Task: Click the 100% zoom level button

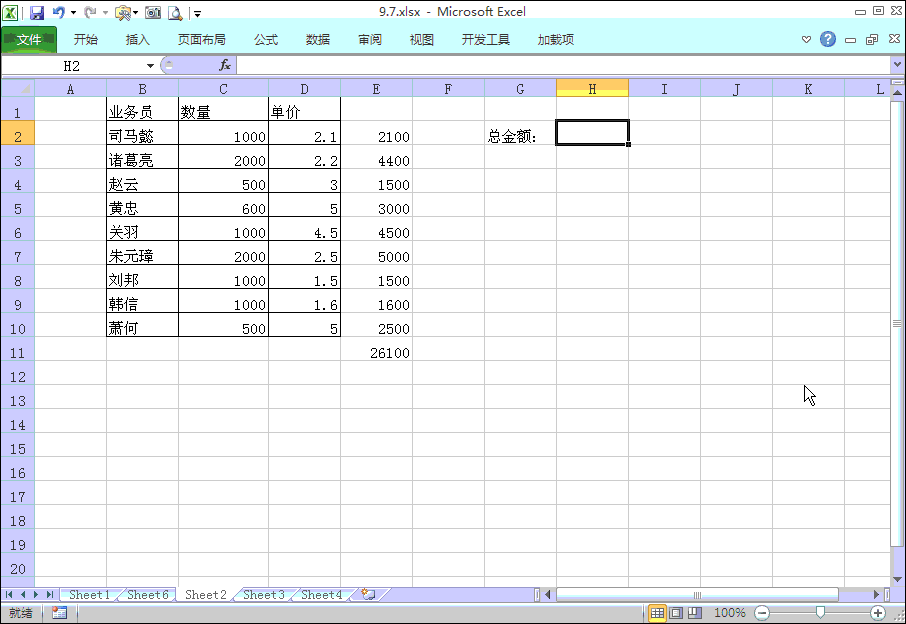Action: (x=730, y=613)
